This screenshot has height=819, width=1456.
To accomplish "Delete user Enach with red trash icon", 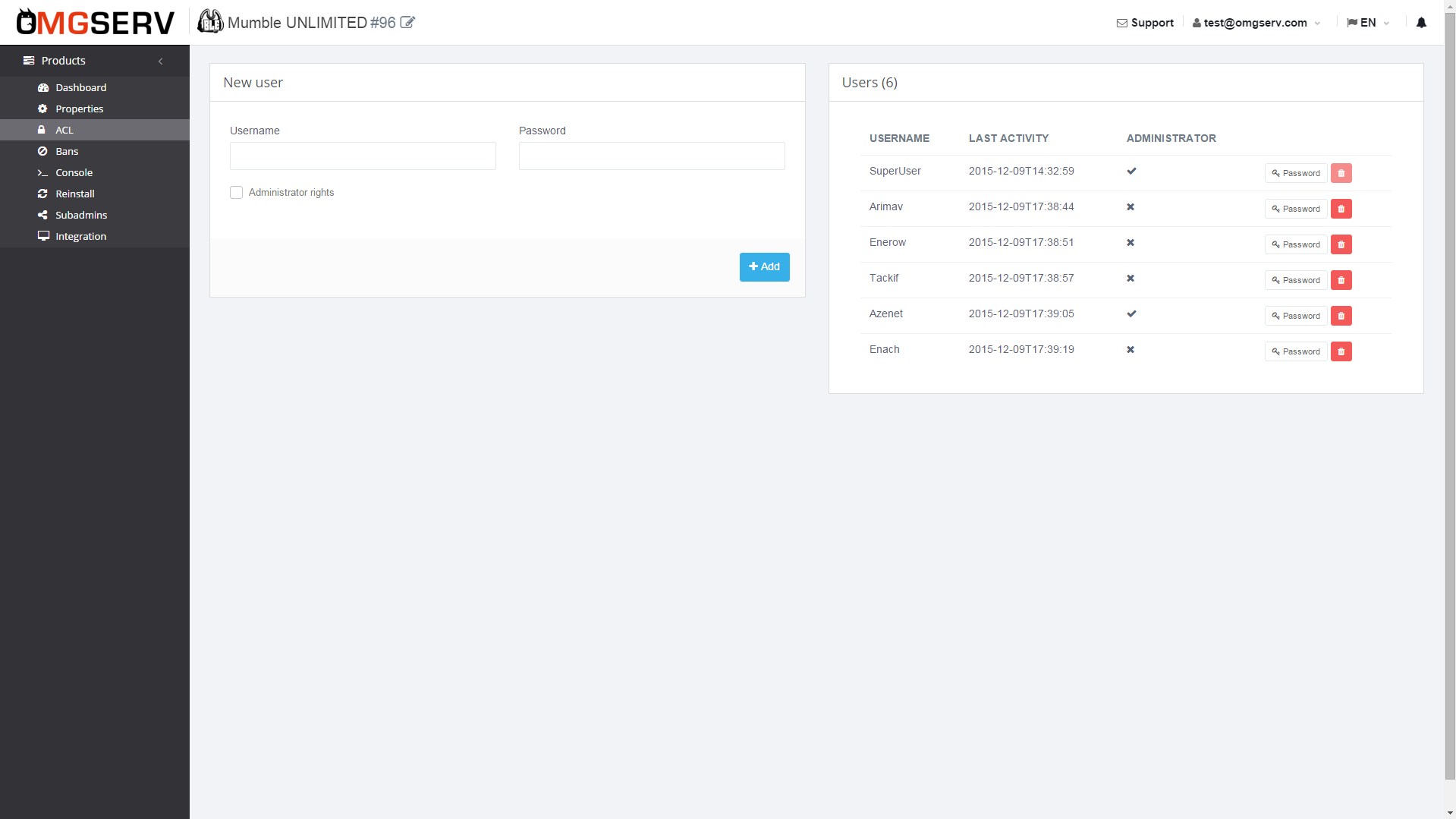I will coord(1341,351).
